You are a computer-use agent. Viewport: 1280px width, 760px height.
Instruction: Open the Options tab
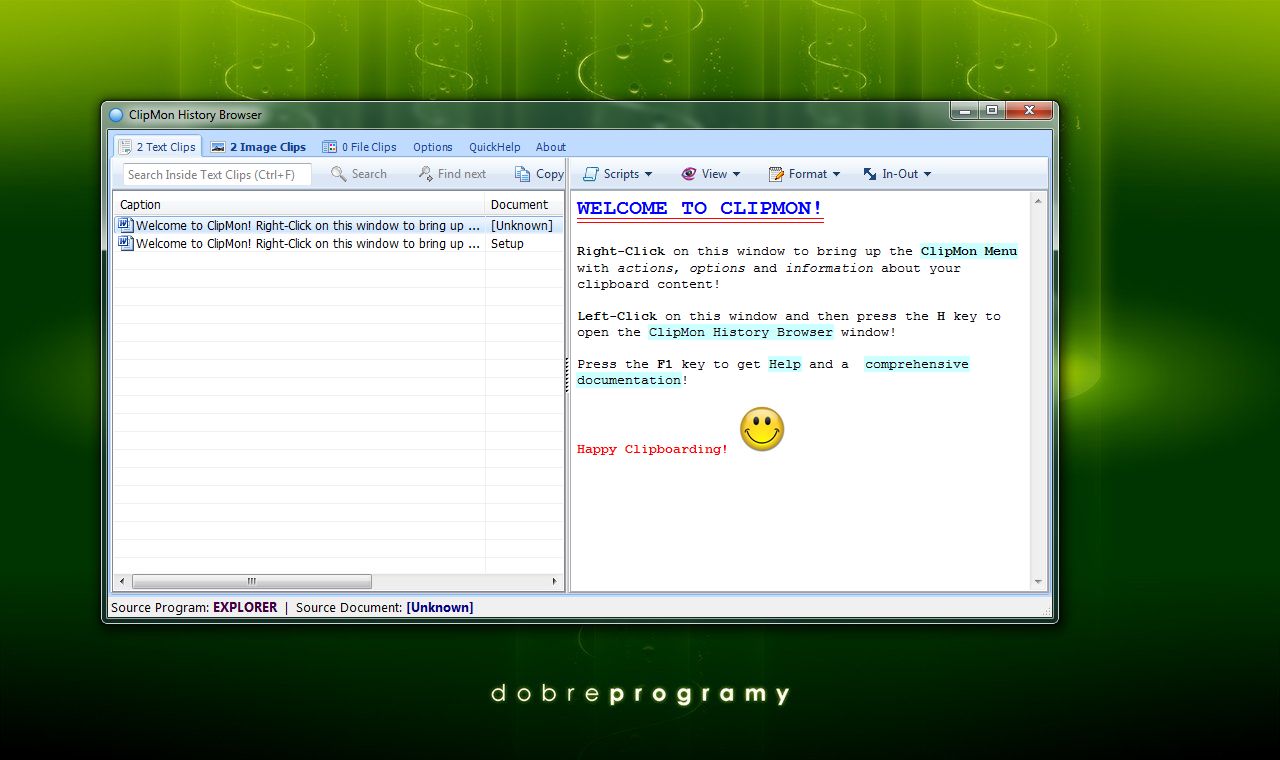(x=433, y=146)
